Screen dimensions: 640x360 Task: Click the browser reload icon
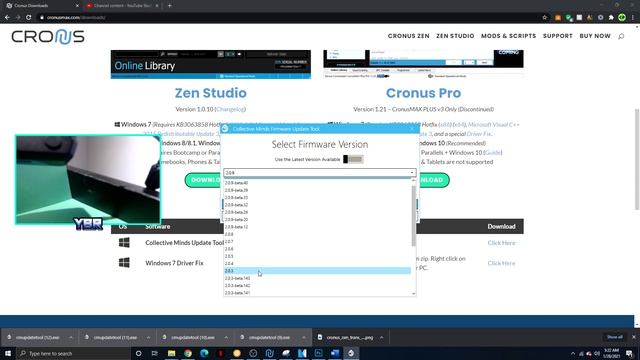pyautogui.click(x=29, y=18)
